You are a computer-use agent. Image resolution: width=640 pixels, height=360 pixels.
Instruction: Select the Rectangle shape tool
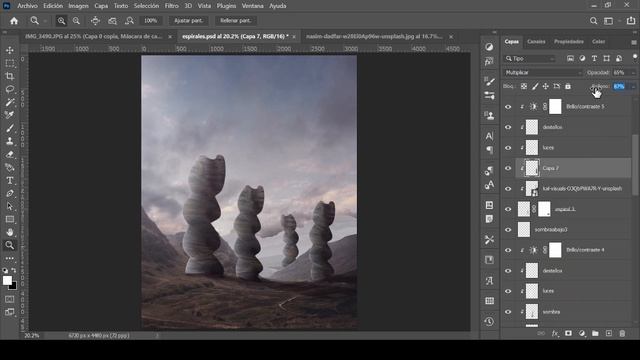(10, 219)
